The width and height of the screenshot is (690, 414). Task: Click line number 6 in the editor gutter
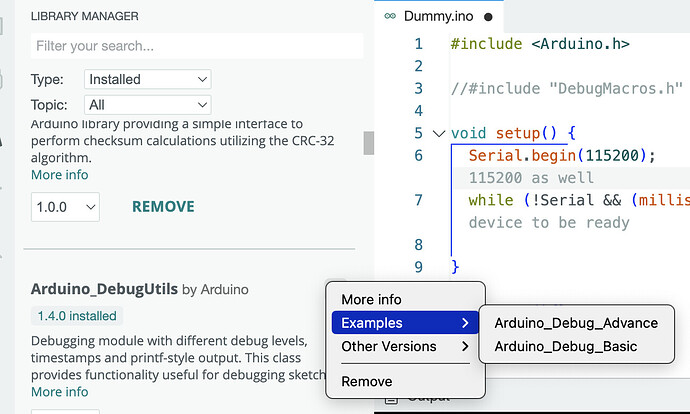(418, 155)
